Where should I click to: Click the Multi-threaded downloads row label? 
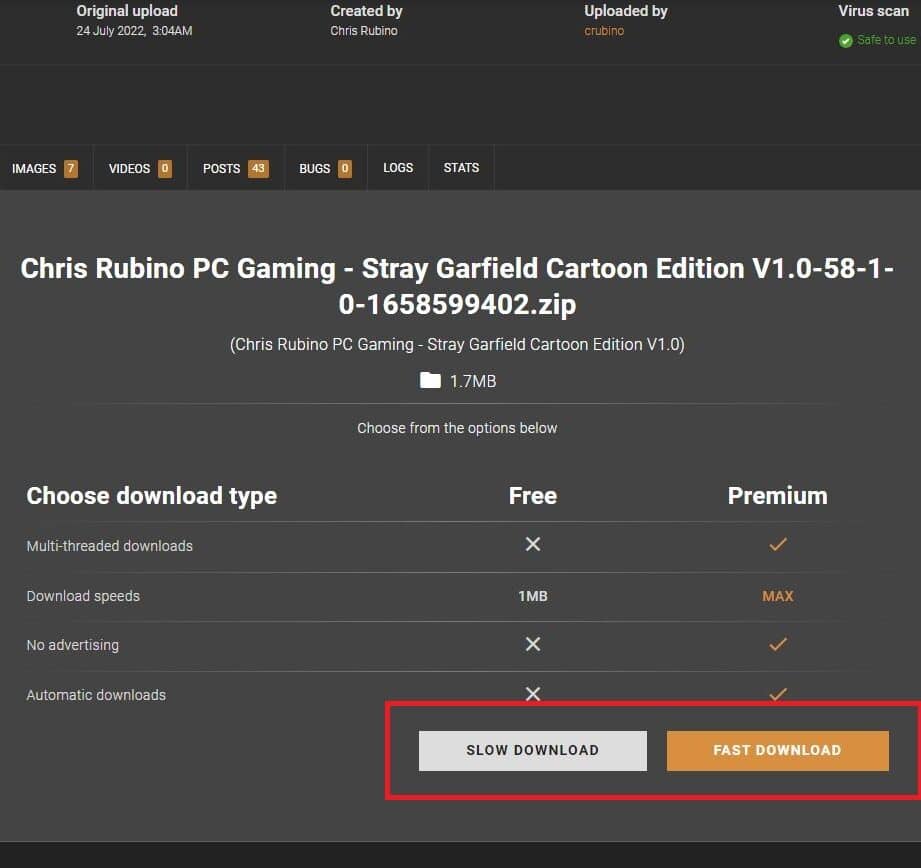(110, 546)
